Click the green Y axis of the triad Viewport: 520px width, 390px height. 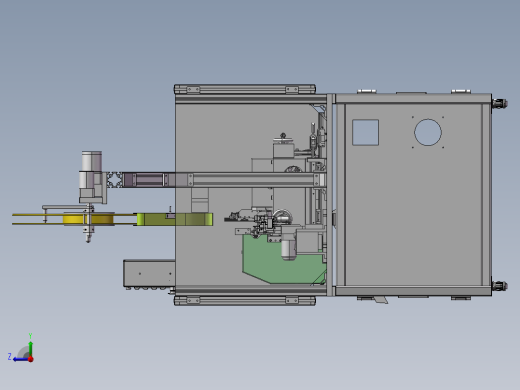click(30, 349)
